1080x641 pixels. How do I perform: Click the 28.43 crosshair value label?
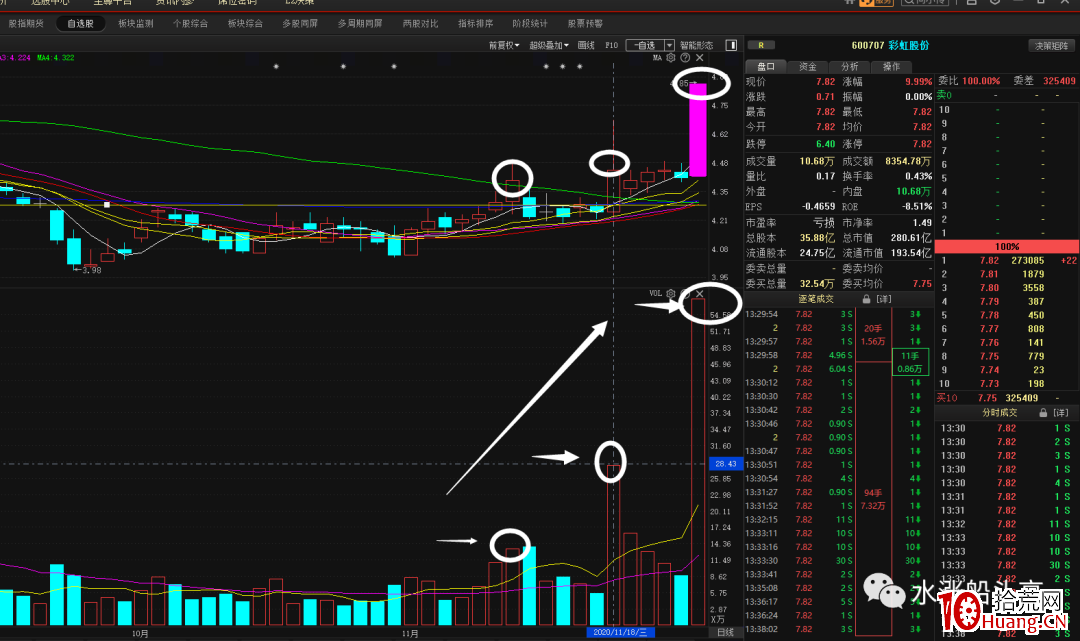(x=725, y=464)
